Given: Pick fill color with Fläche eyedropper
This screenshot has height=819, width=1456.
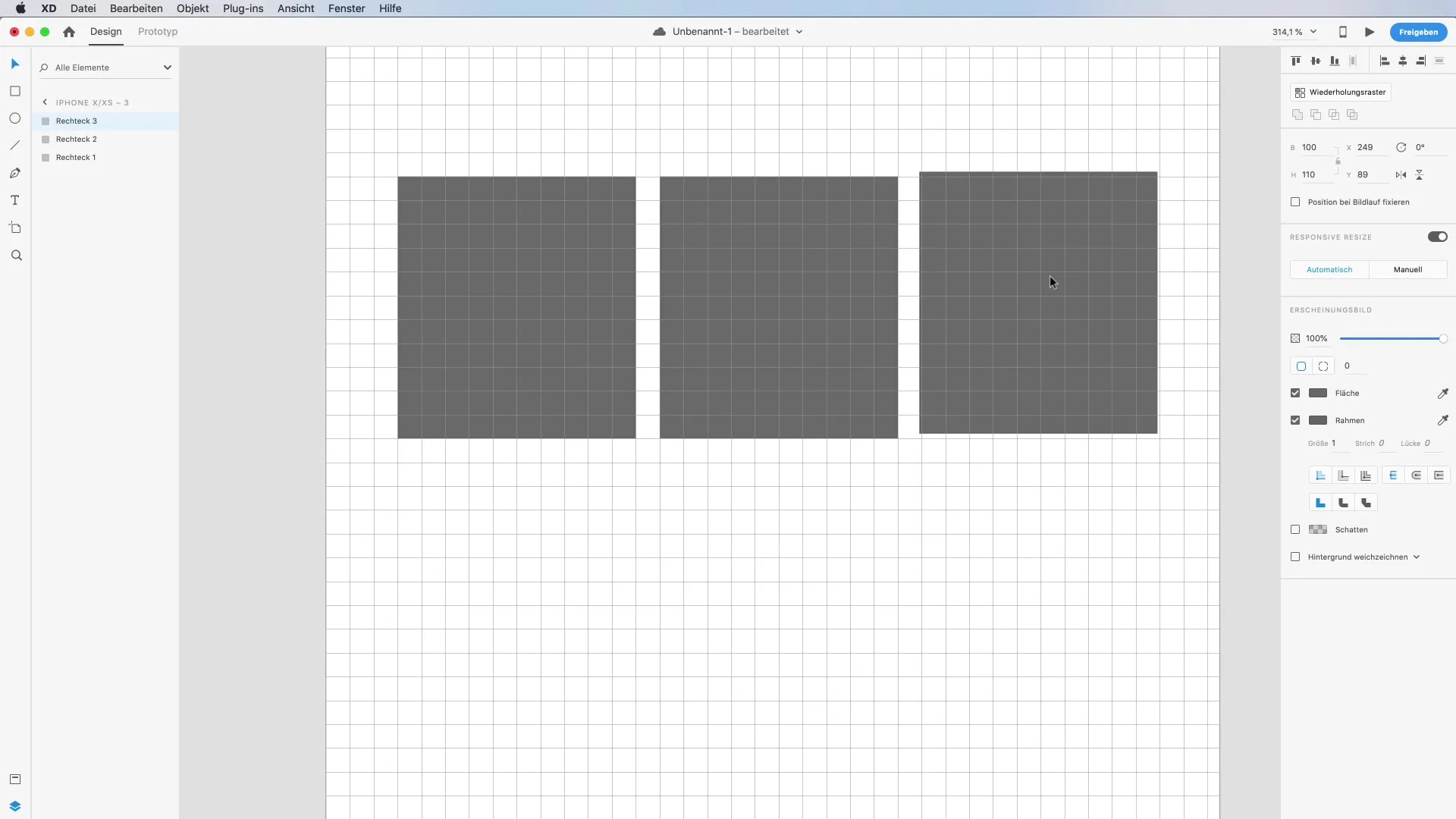Looking at the screenshot, I should click(1442, 393).
